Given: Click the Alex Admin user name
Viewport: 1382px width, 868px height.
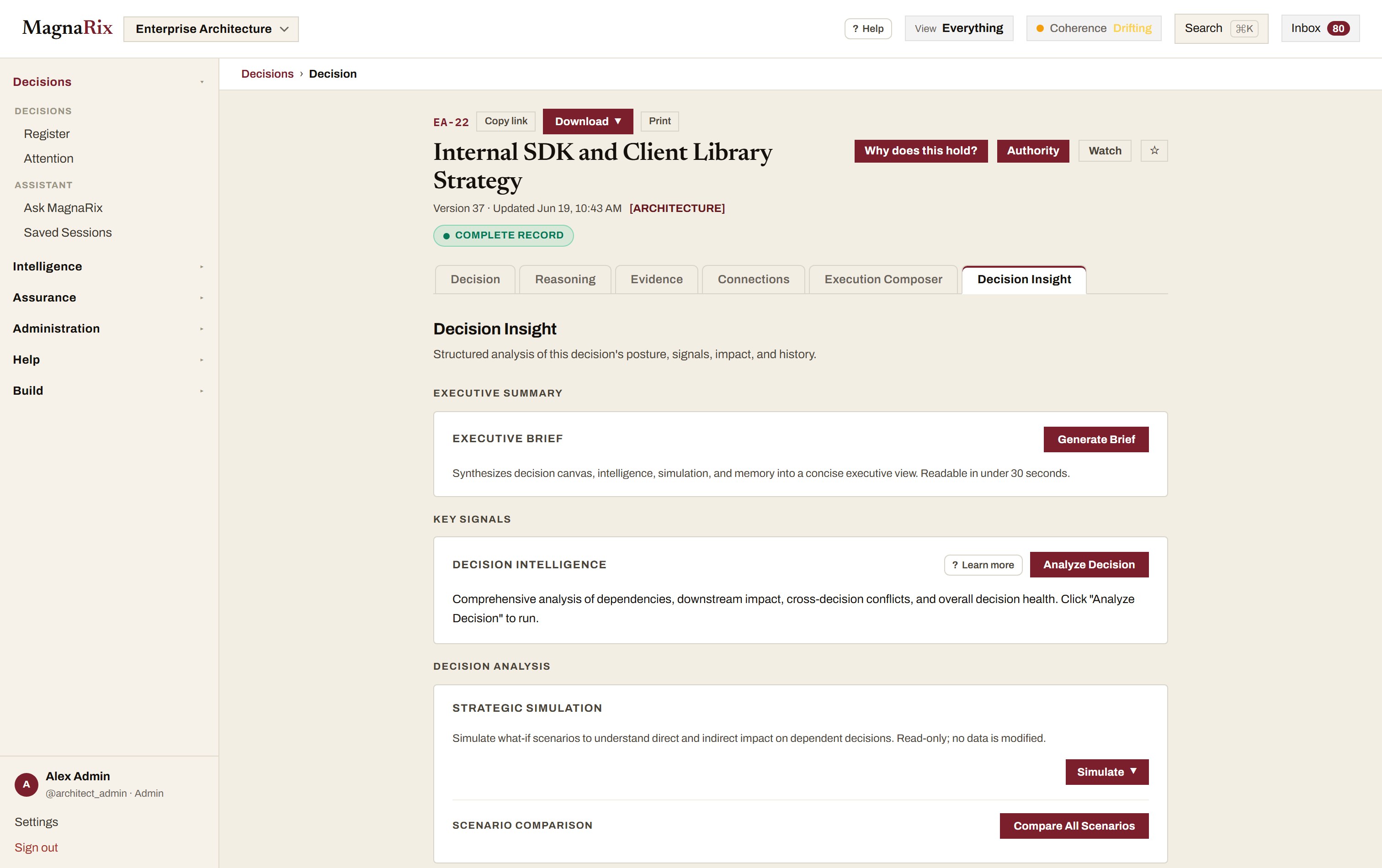Looking at the screenshot, I should [78, 776].
